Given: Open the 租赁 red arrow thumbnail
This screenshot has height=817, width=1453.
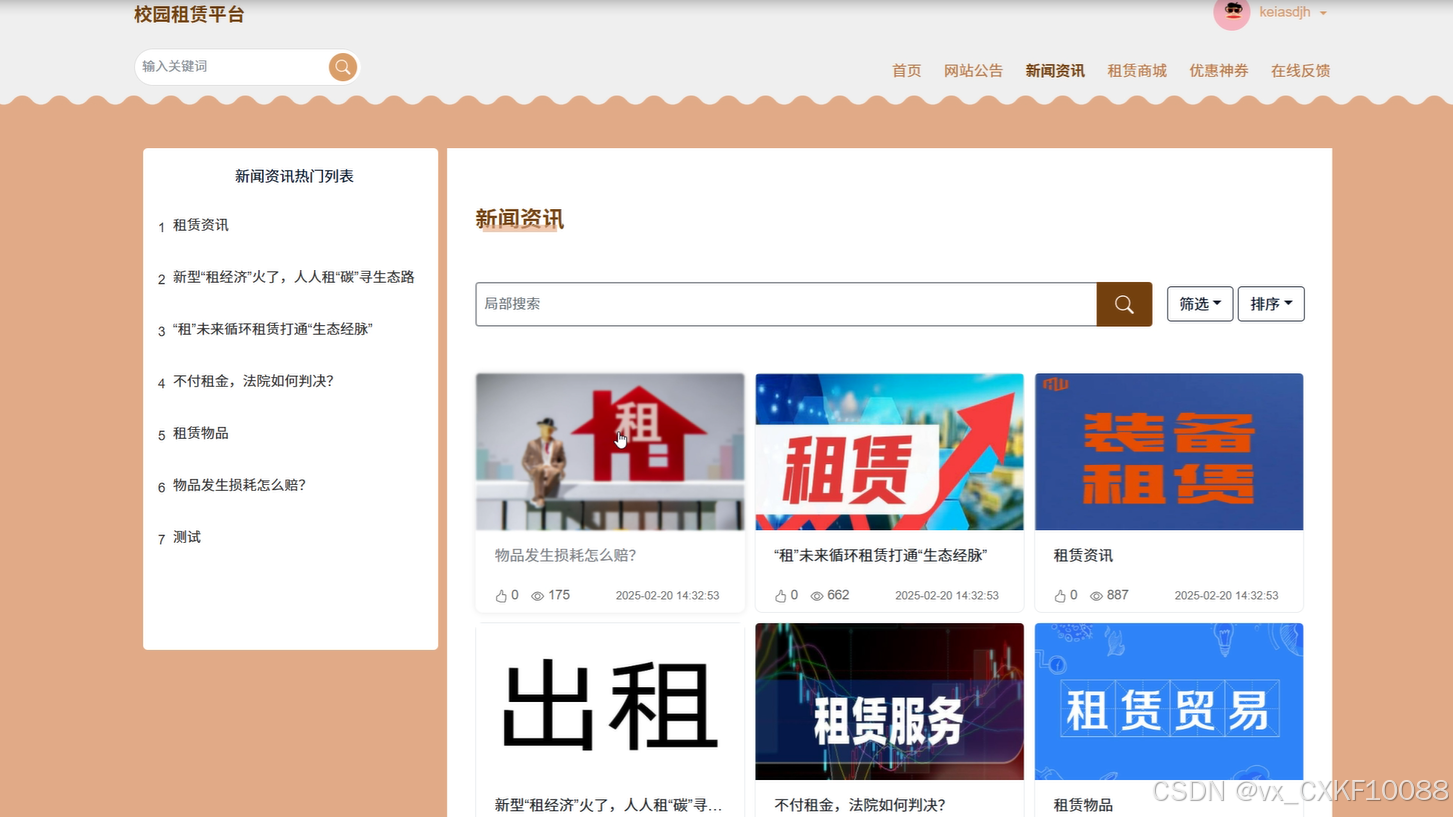Looking at the screenshot, I should [889, 452].
